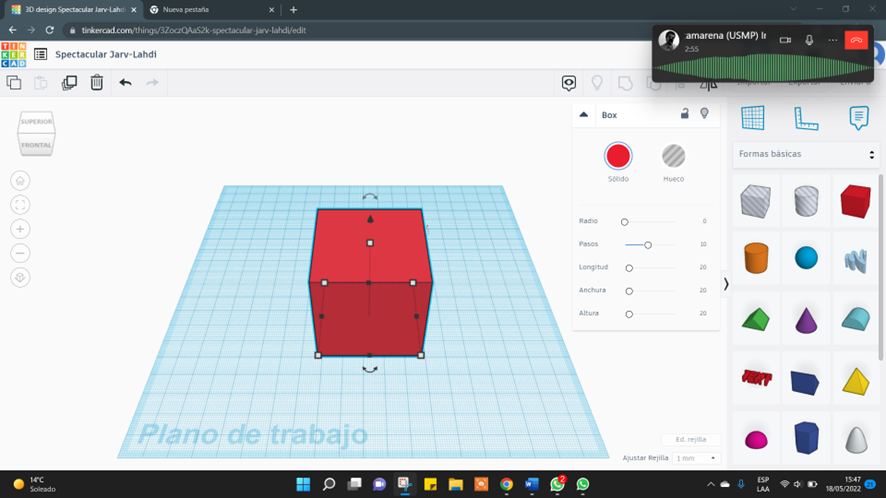Set shape to Hueco (hole)
This screenshot has height=498, width=886.
[673, 156]
